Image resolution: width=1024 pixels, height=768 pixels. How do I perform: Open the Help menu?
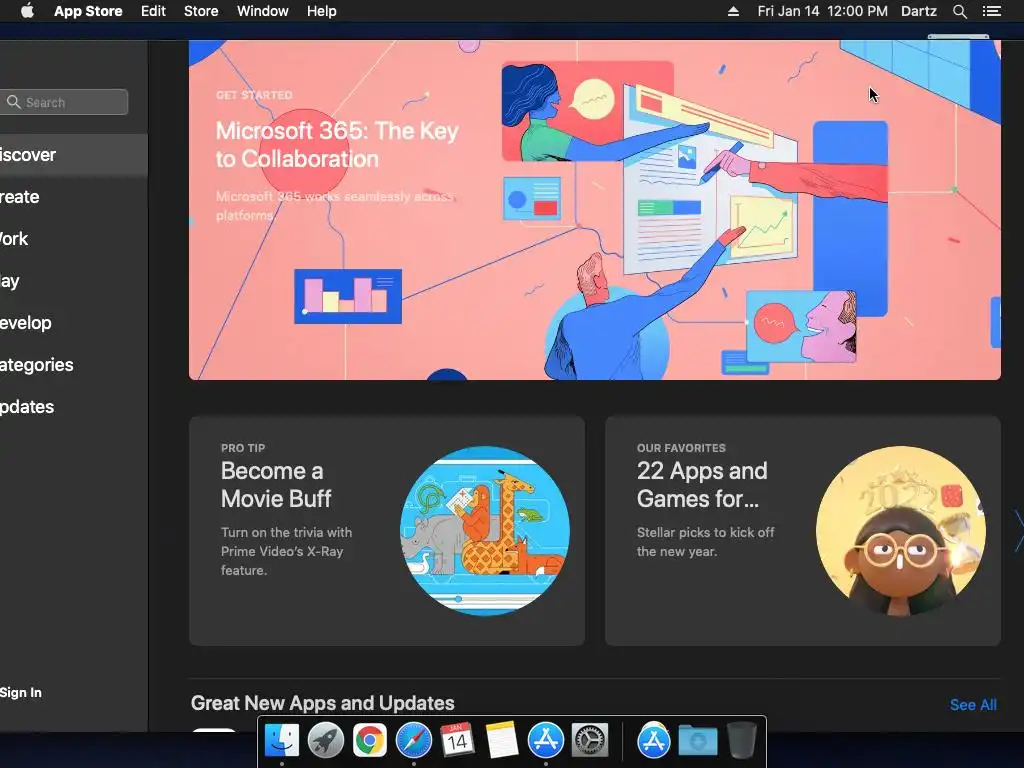coord(321,11)
